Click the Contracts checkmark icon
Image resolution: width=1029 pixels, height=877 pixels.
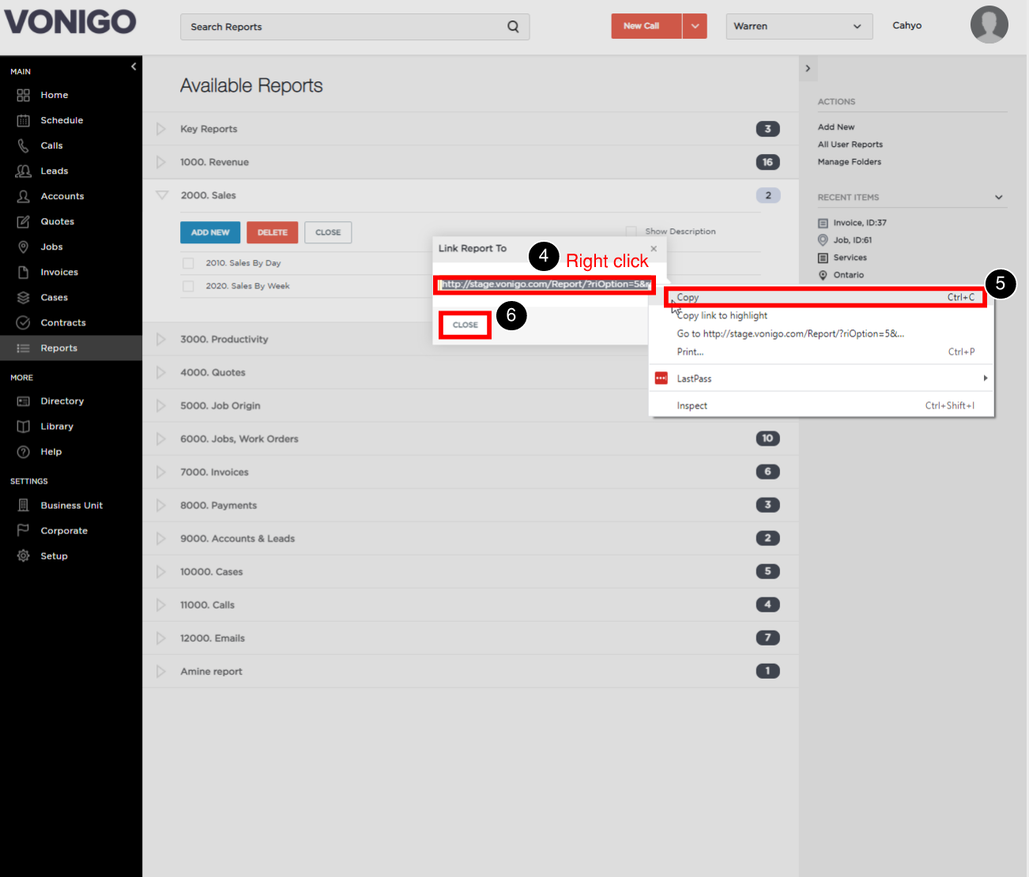(x=23, y=322)
